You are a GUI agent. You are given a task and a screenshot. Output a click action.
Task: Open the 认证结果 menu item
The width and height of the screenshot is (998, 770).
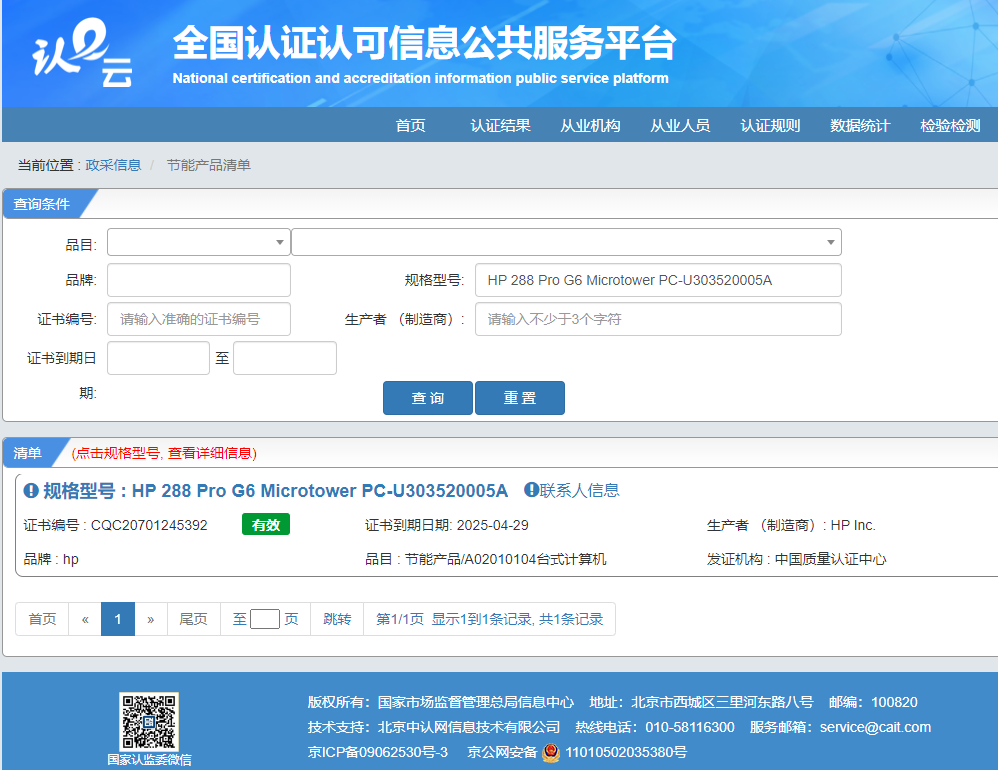(500, 125)
